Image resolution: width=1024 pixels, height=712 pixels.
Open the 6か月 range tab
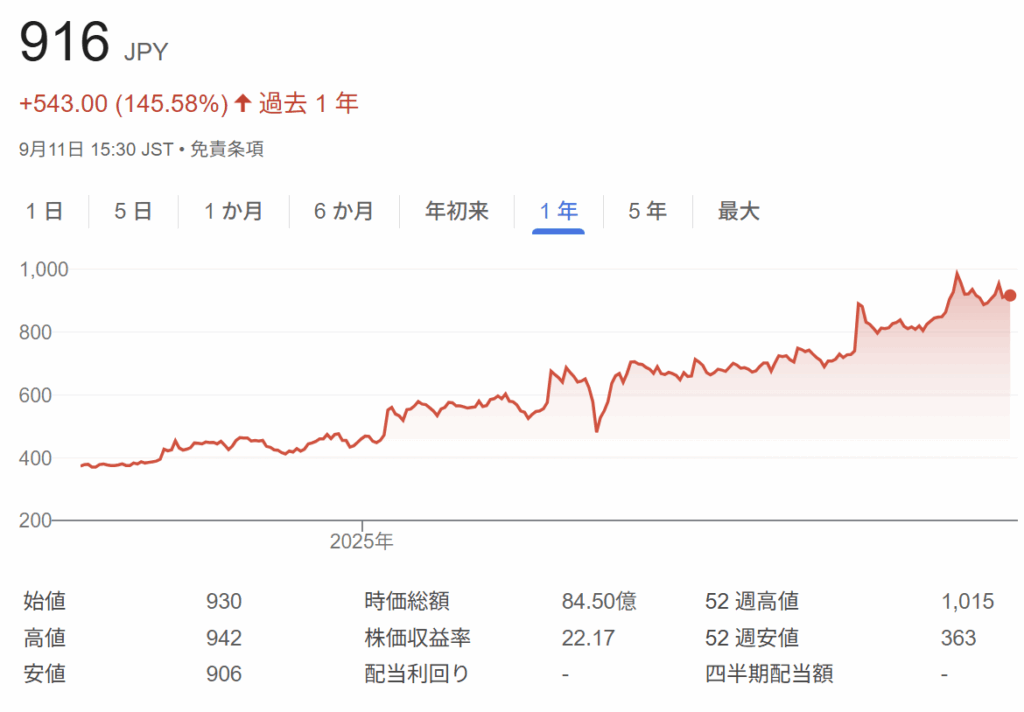343,211
